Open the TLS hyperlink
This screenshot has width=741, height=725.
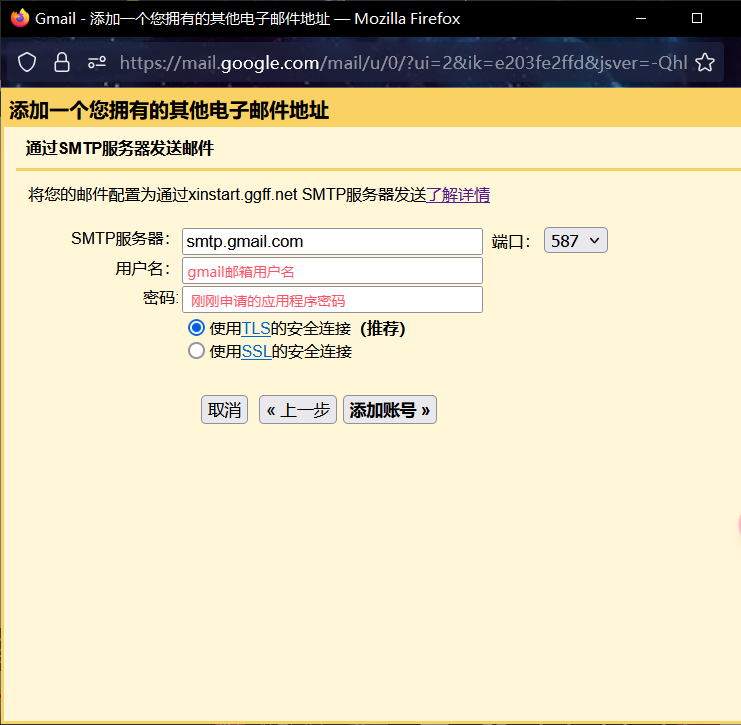[256, 328]
